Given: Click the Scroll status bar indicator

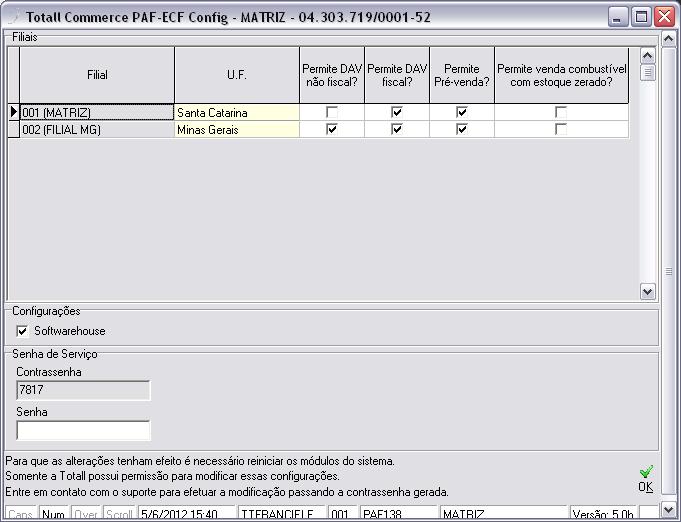Looking at the screenshot, I should tap(119, 514).
